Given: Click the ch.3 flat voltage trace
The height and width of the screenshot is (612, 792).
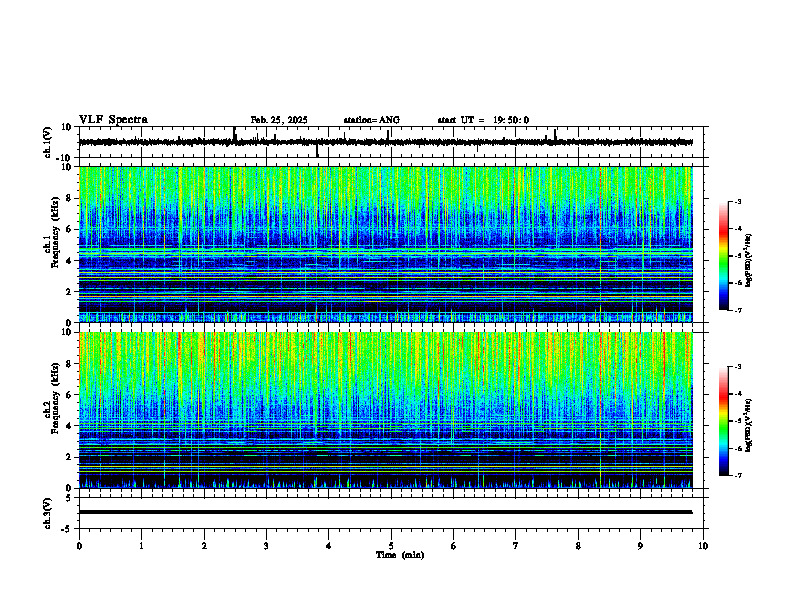Looking at the screenshot, I should pyautogui.click(x=385, y=512).
